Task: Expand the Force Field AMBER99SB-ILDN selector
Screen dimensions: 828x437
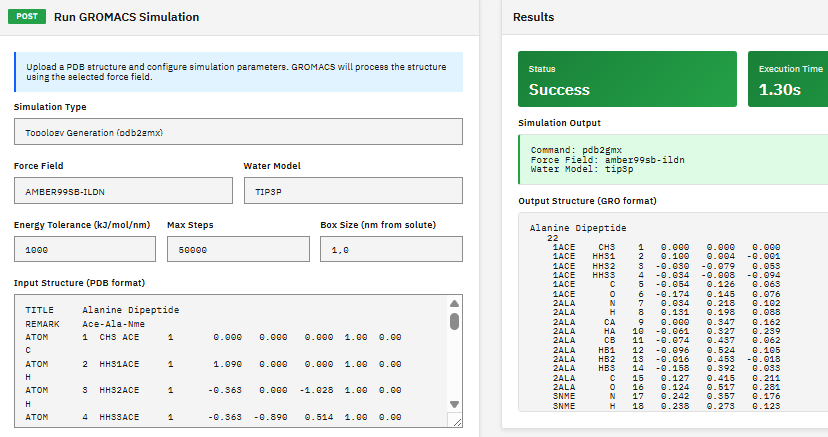Action: tap(122, 191)
